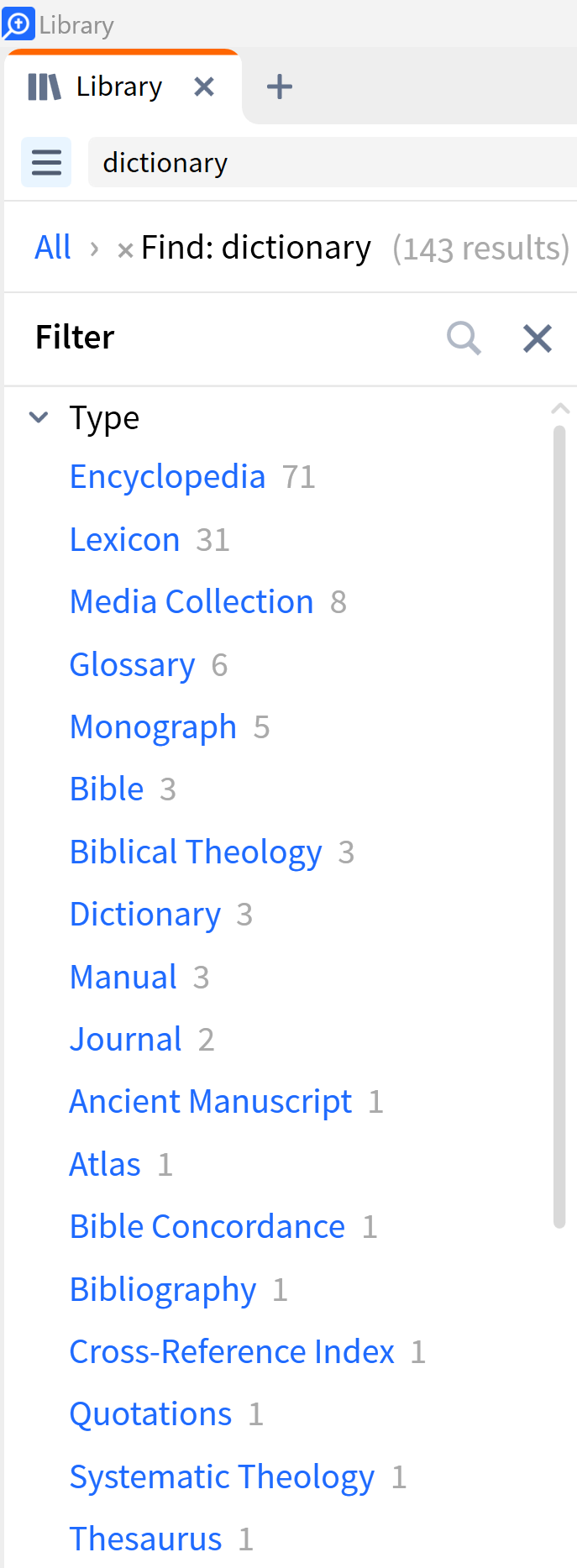Click the Library books icon on the tab
This screenshot has height=1568, width=577.
[43, 86]
